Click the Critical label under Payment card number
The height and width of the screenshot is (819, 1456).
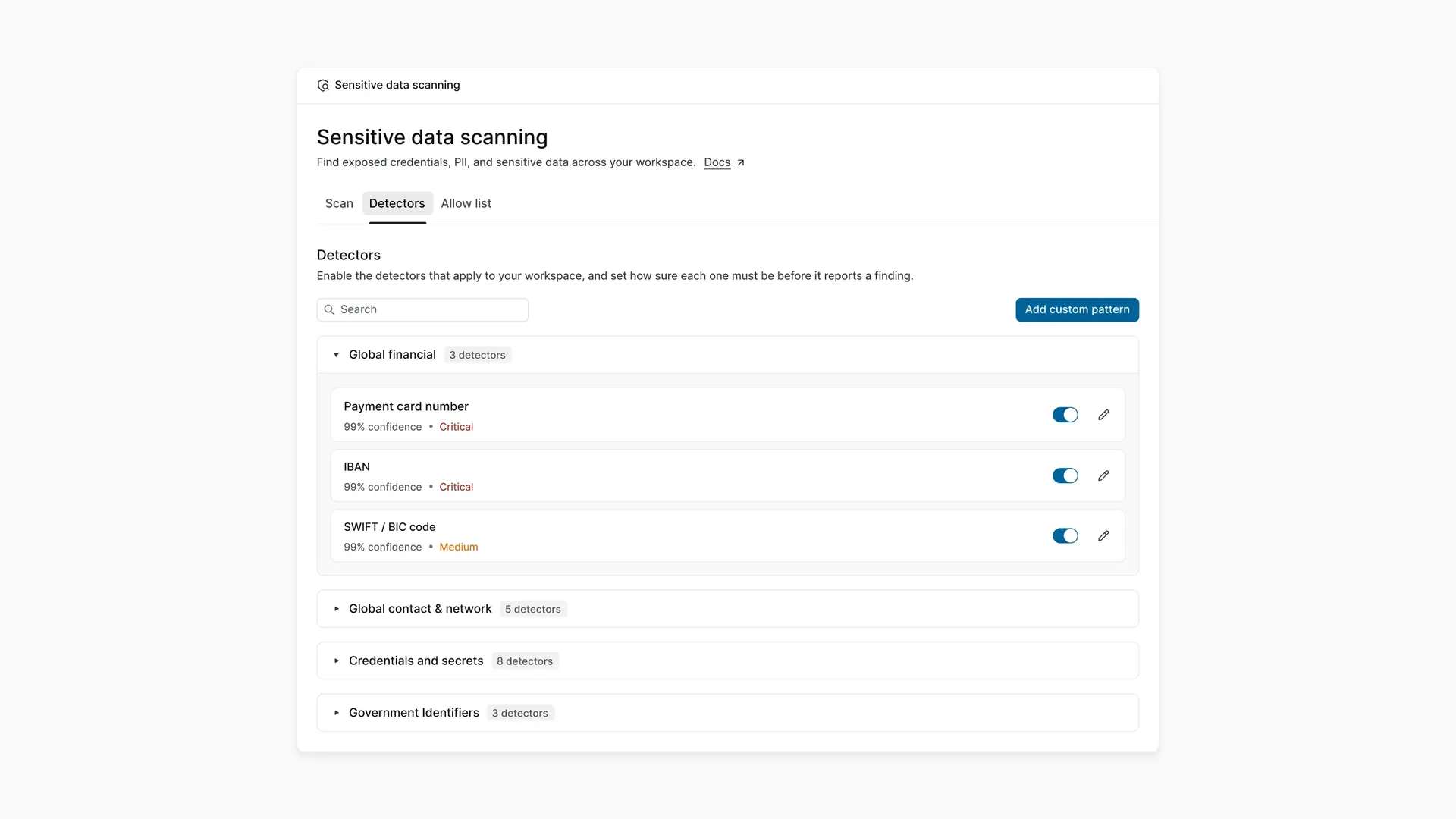point(456,427)
